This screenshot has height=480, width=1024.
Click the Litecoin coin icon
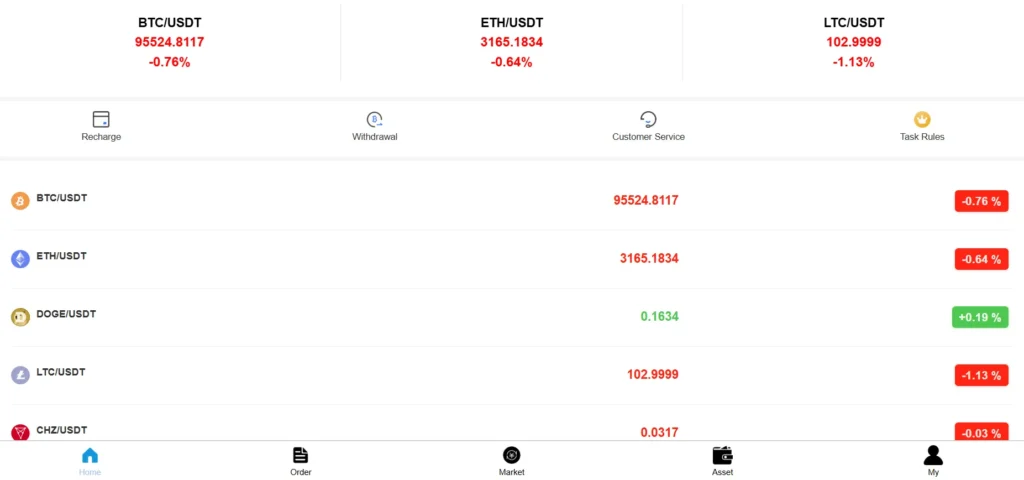click(20, 375)
